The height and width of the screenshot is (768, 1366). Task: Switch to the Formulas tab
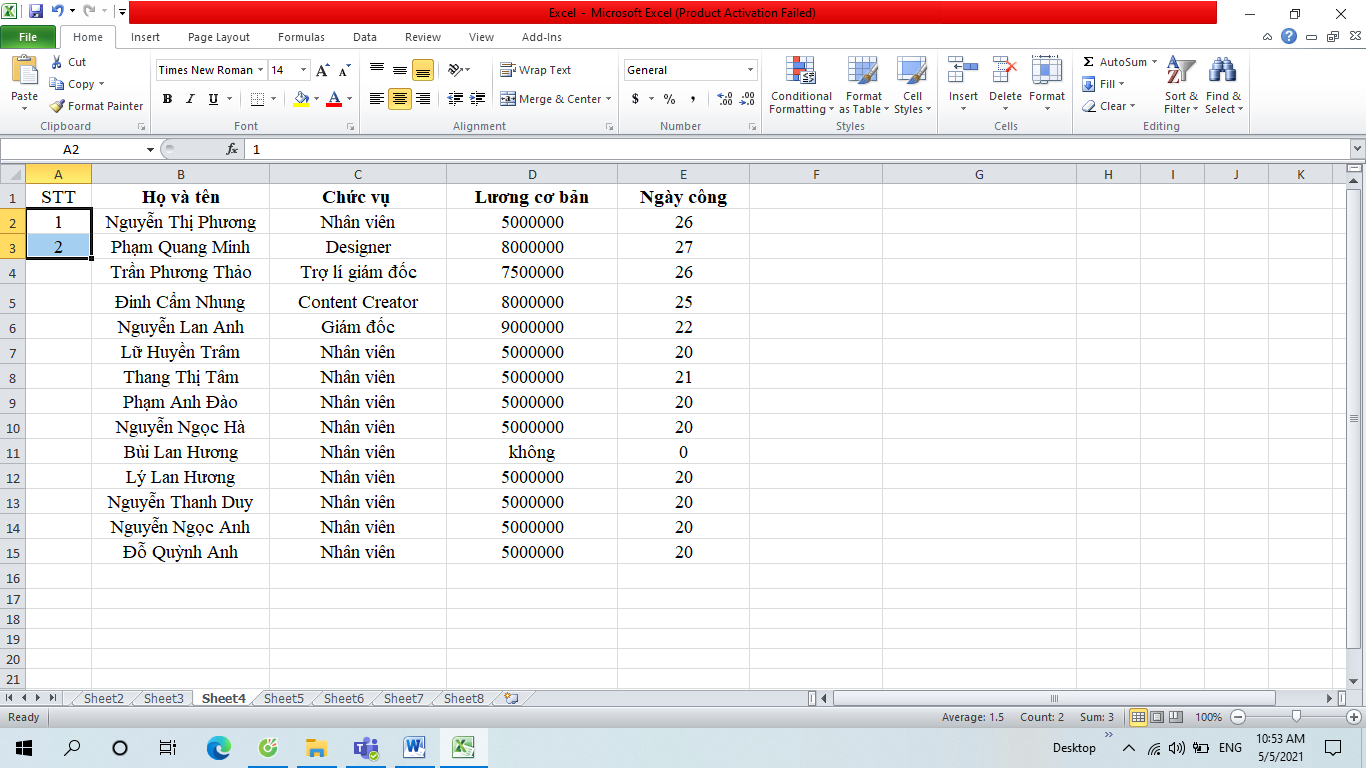click(301, 37)
